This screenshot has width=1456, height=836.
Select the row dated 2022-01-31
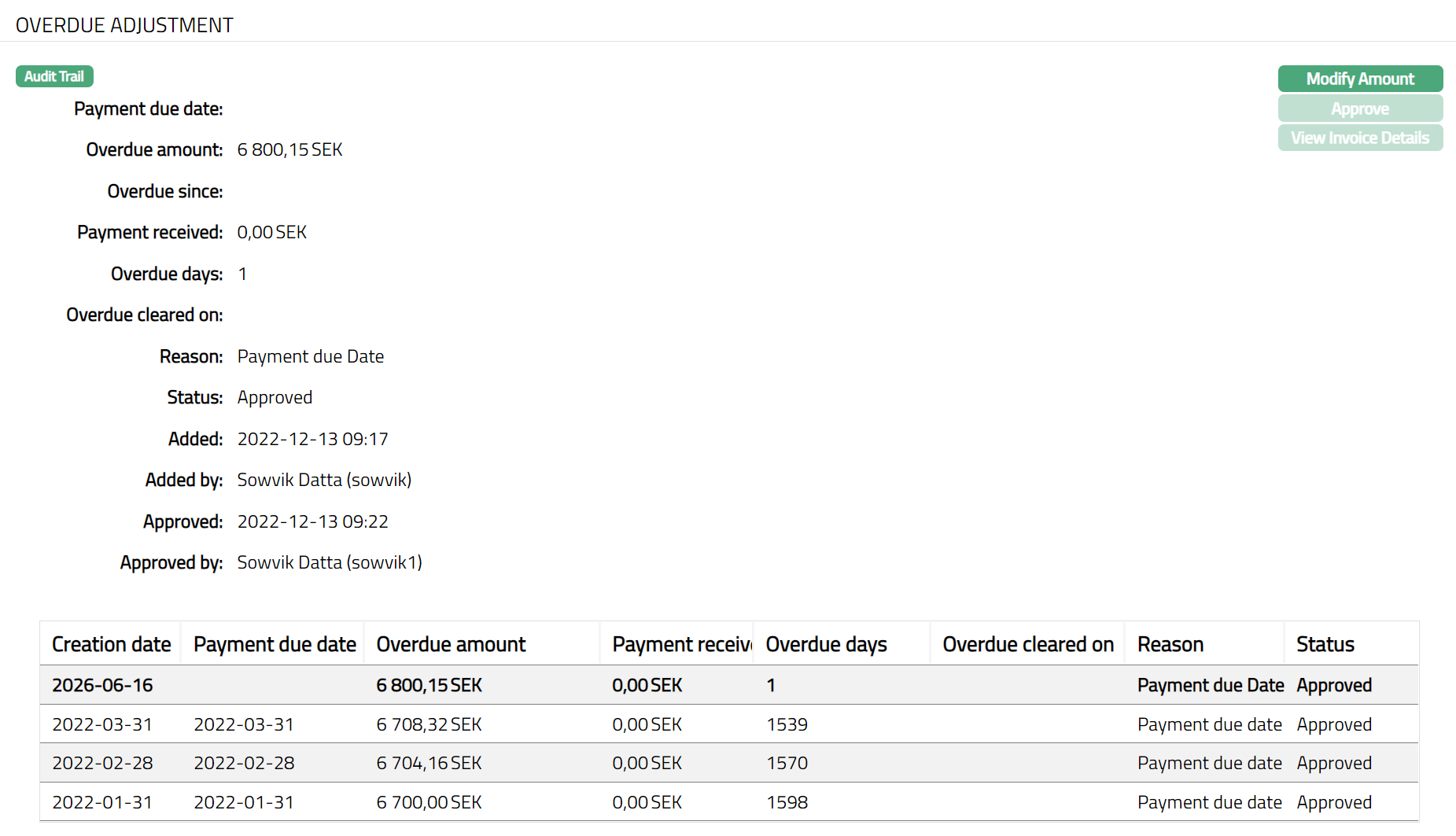[102, 802]
